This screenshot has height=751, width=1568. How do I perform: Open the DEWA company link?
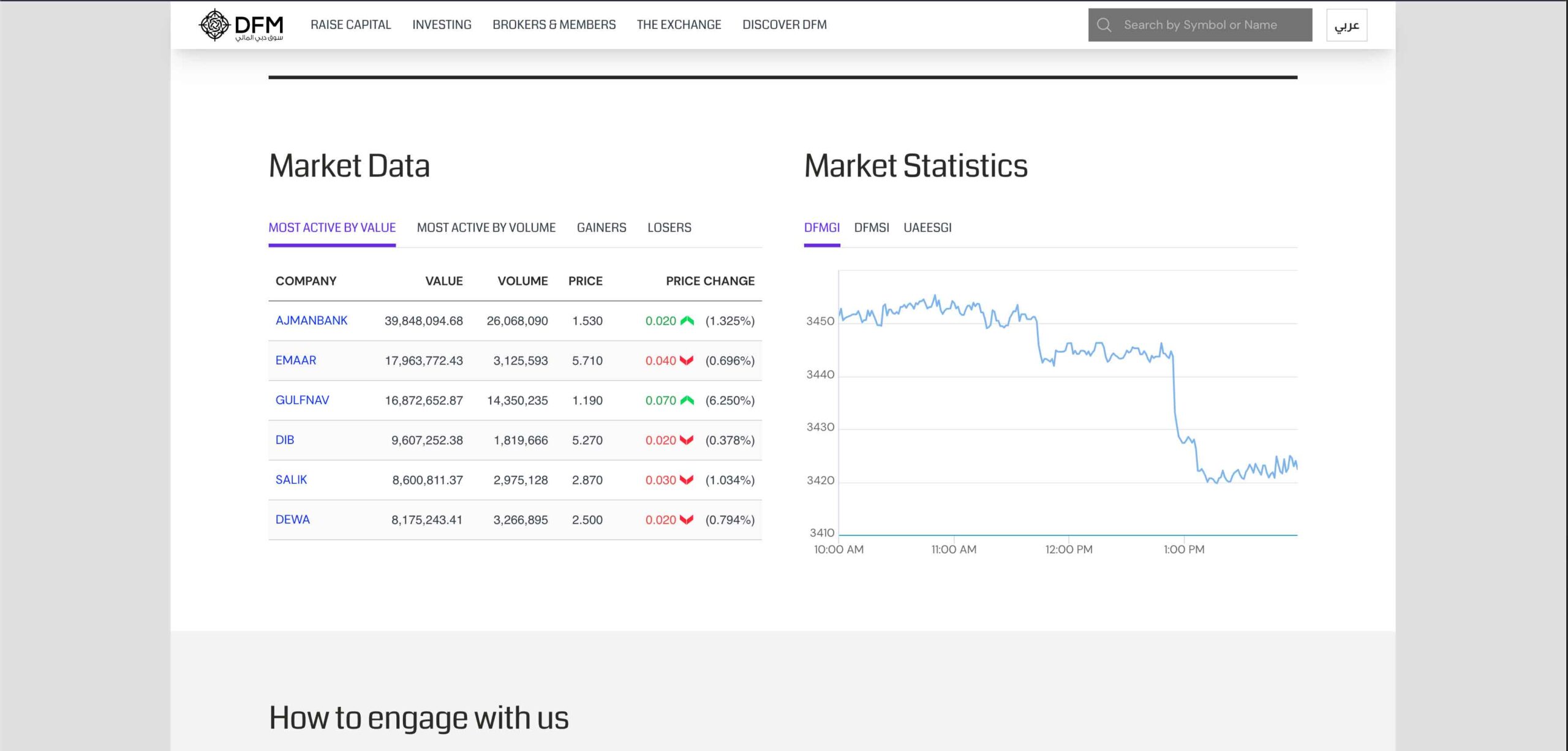293,519
